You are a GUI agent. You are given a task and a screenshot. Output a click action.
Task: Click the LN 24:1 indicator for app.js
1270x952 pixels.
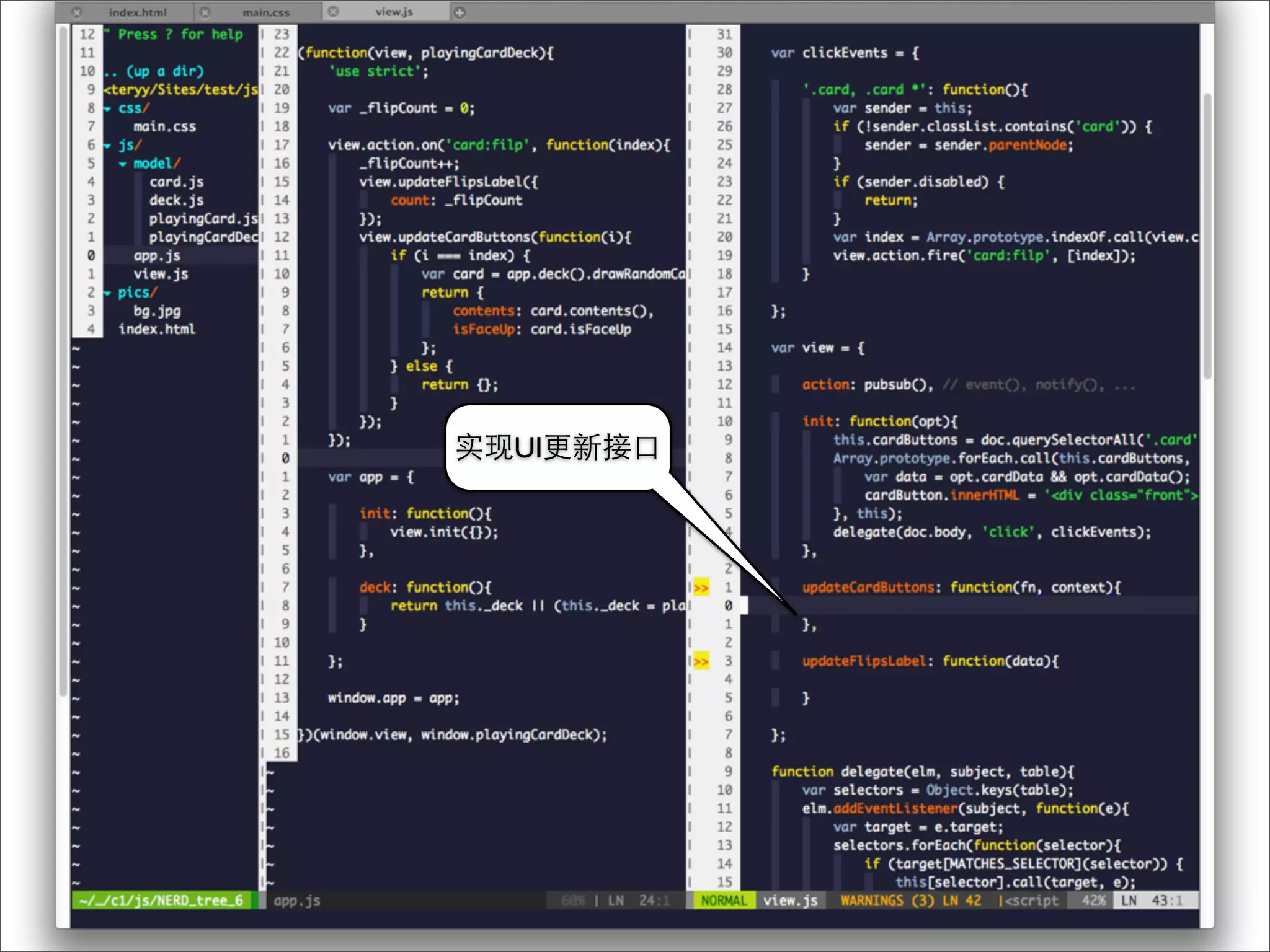639,901
